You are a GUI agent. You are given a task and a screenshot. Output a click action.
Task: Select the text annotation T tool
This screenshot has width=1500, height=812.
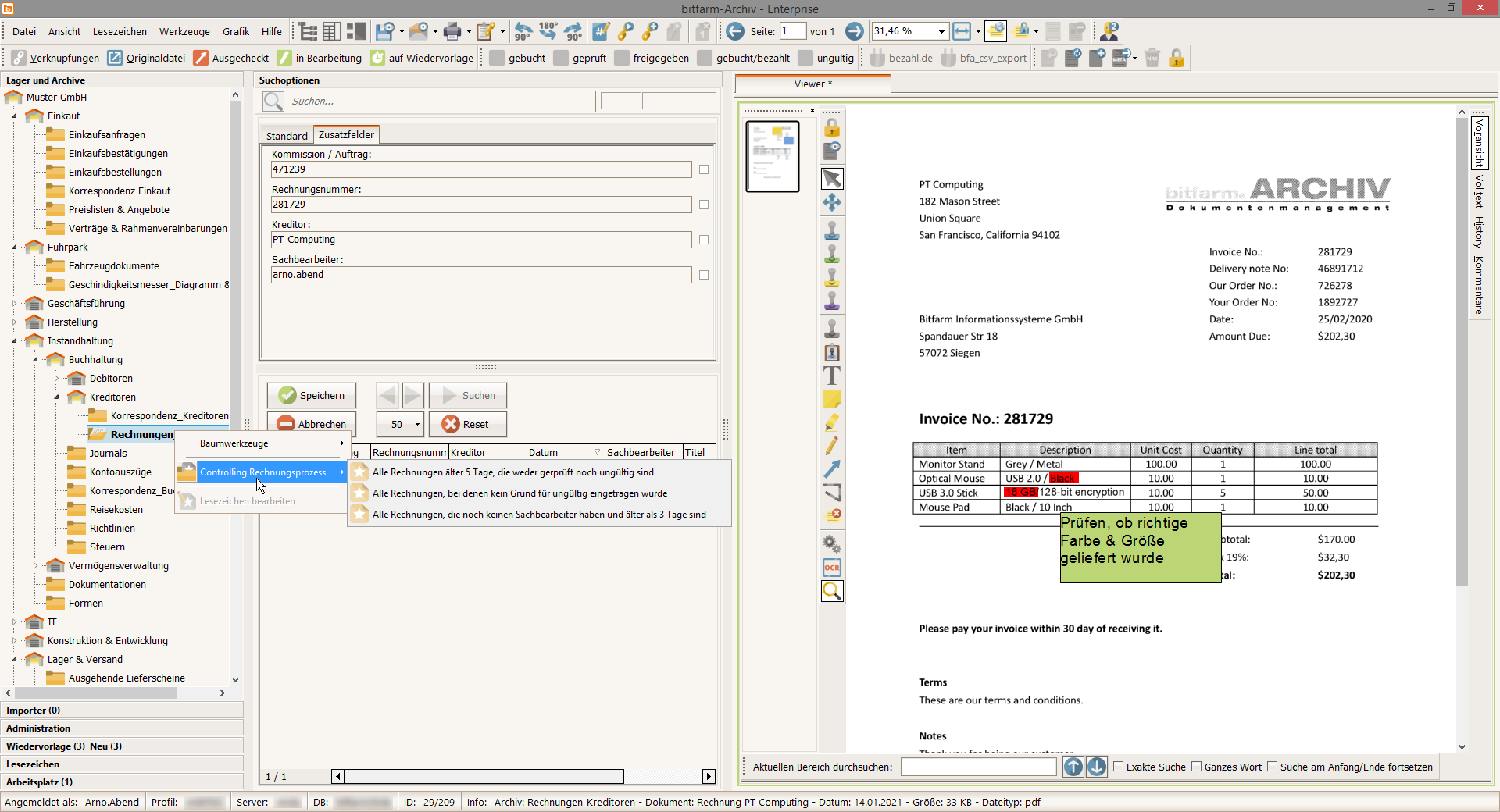click(x=832, y=376)
